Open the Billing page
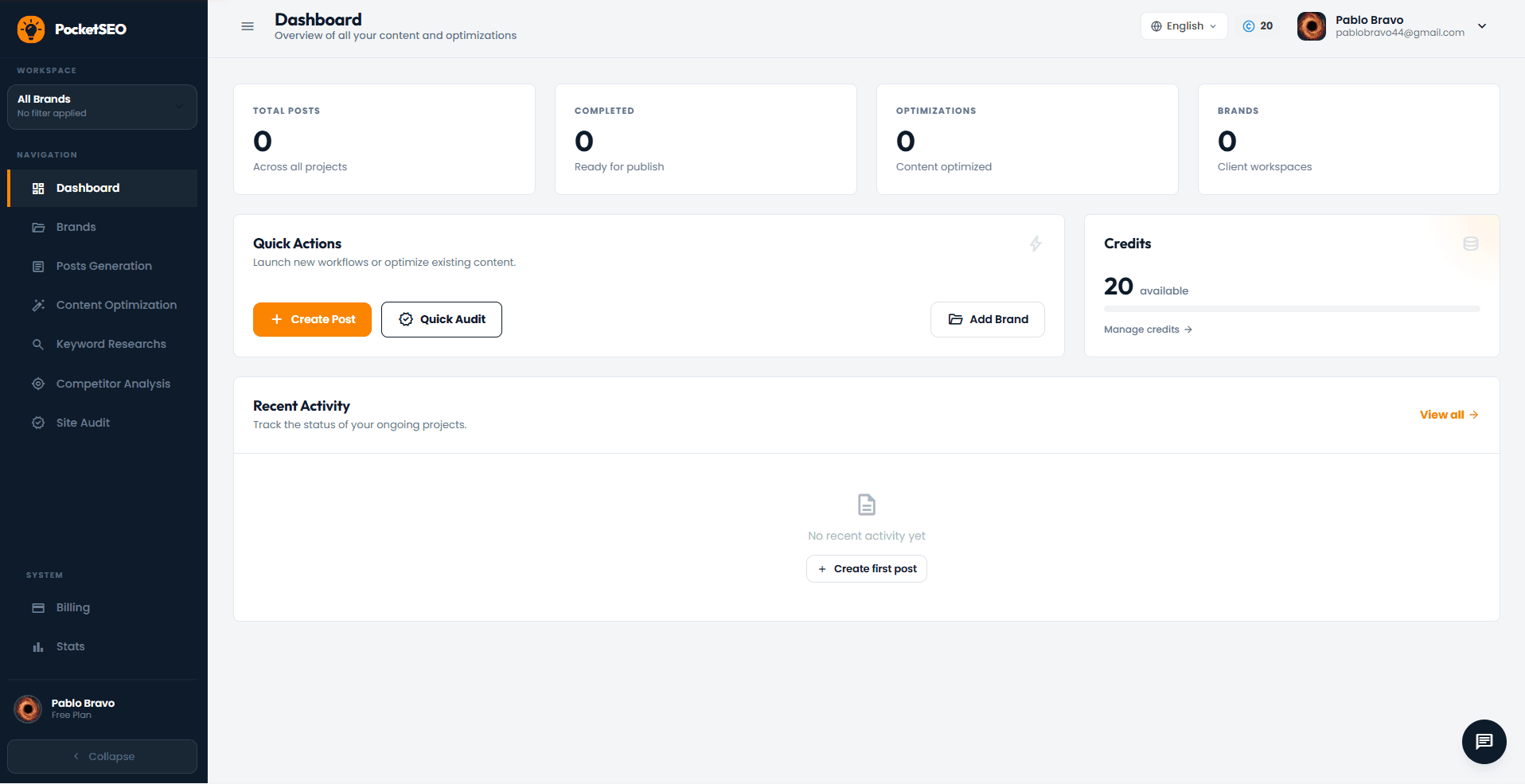Image resolution: width=1525 pixels, height=784 pixels. (x=73, y=607)
